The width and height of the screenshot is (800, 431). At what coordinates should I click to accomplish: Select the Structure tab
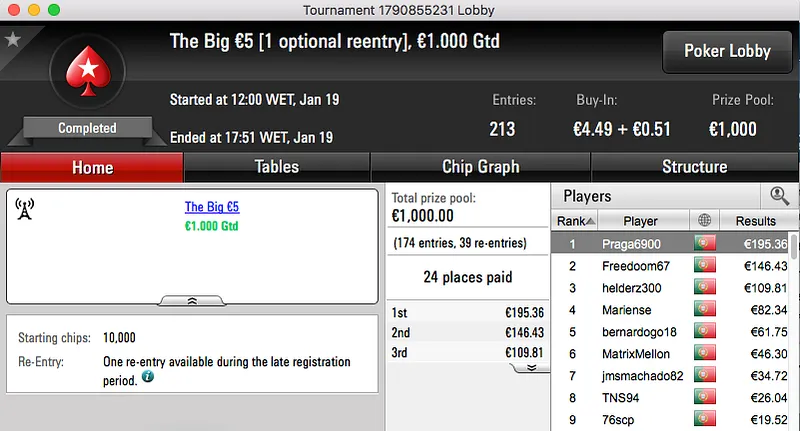click(694, 167)
